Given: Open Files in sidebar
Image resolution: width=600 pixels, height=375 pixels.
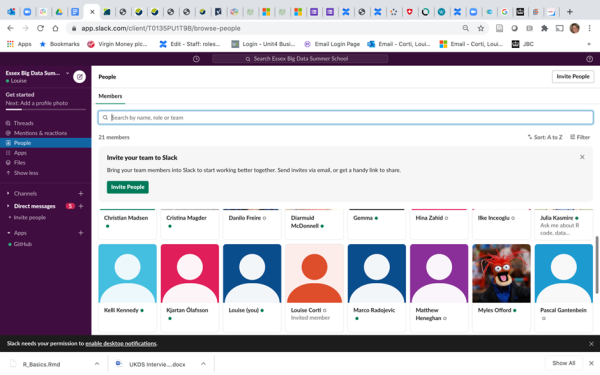Looking at the screenshot, I should (x=20, y=163).
